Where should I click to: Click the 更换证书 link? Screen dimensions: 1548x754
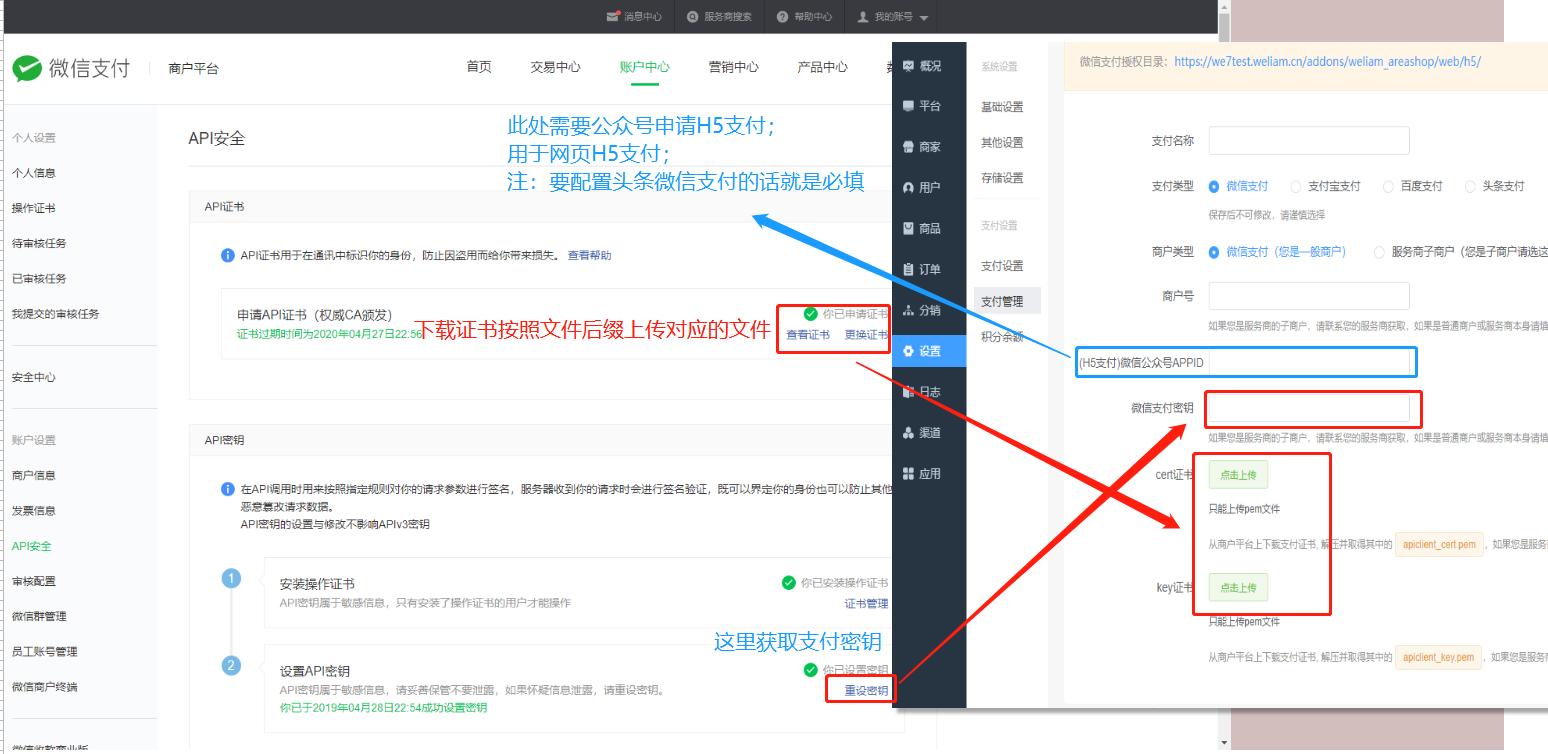pyautogui.click(x=866, y=335)
